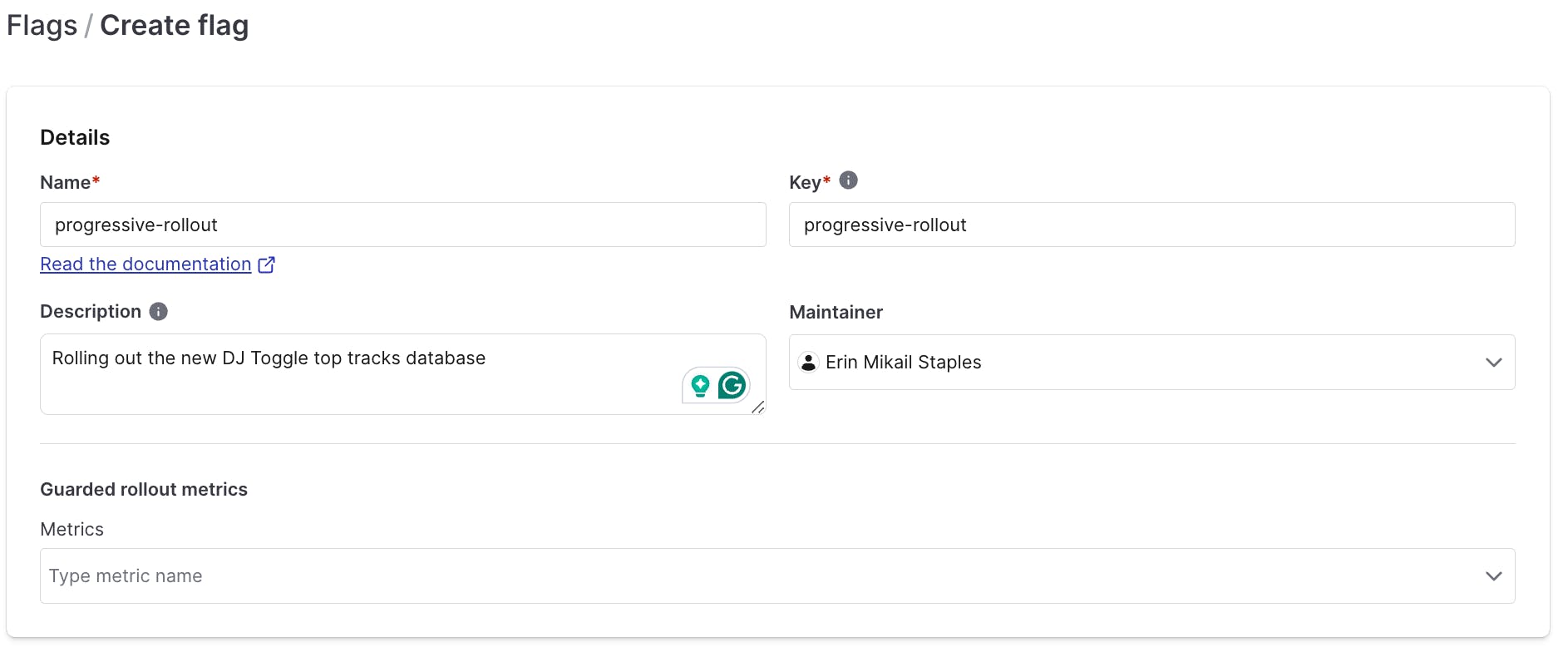
Task: Click the Description textarea resize handle
Action: (x=757, y=407)
